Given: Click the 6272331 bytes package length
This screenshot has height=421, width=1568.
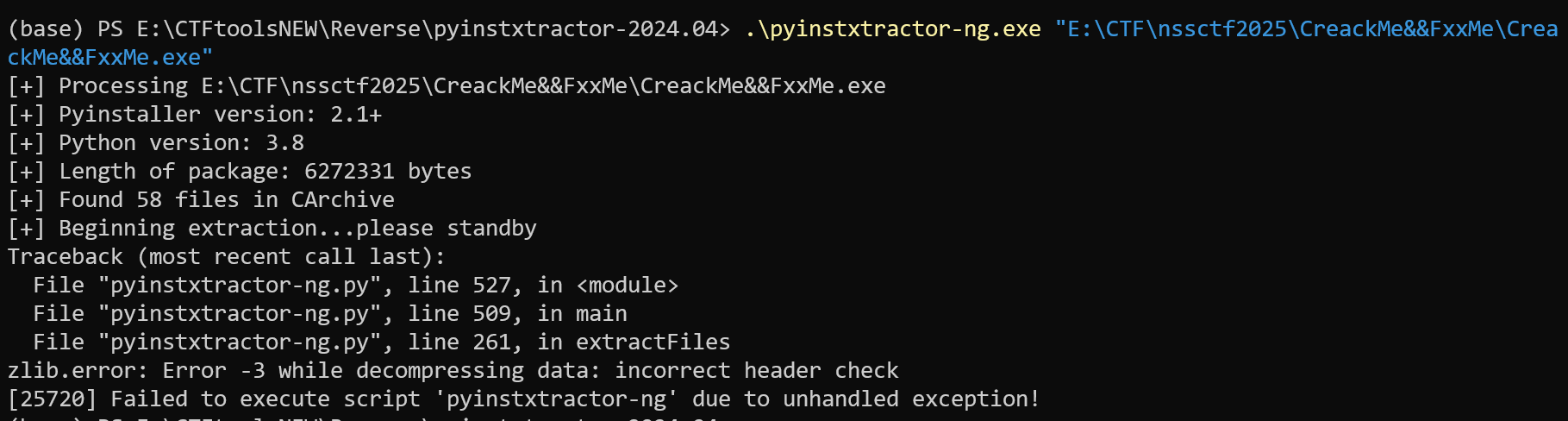Looking at the screenshot, I should click(388, 171).
